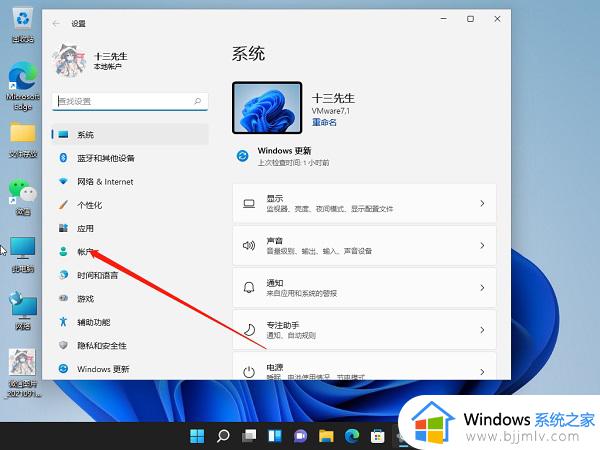Viewport: 600px width, 450px height.
Task: Click the accounts person icon
Action: coord(63,251)
